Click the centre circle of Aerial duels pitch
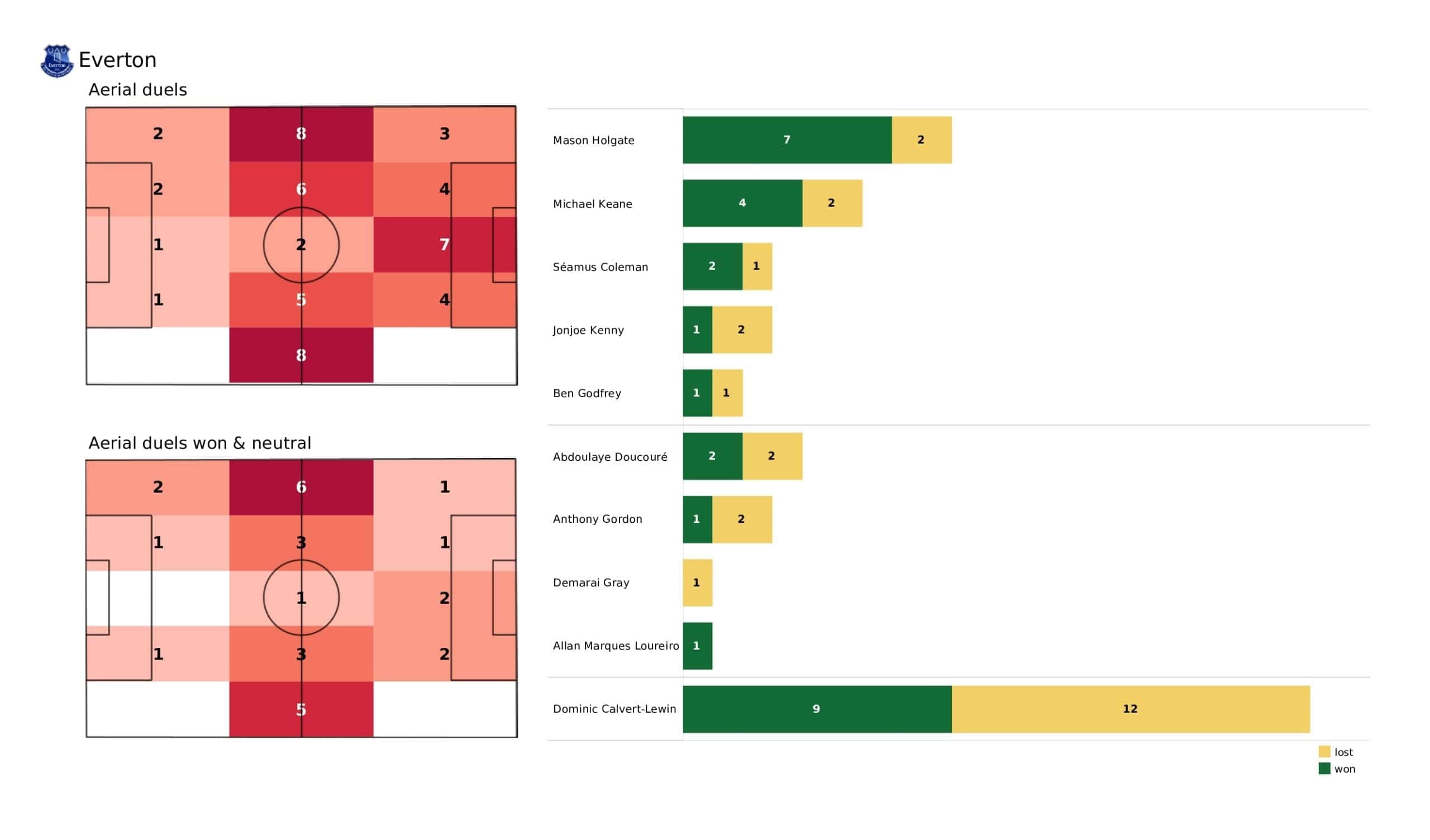This screenshot has width=1430, height=840. [301, 245]
